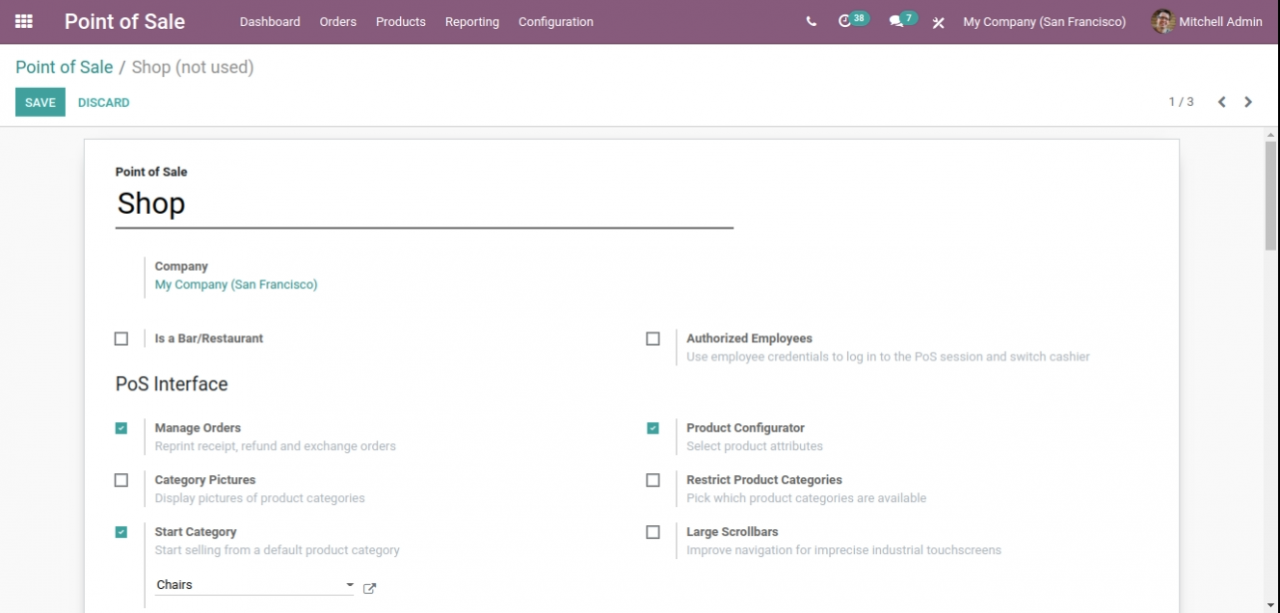The height and width of the screenshot is (613, 1280).
Task: Open the activities clock icon showing 38
Action: 846,21
